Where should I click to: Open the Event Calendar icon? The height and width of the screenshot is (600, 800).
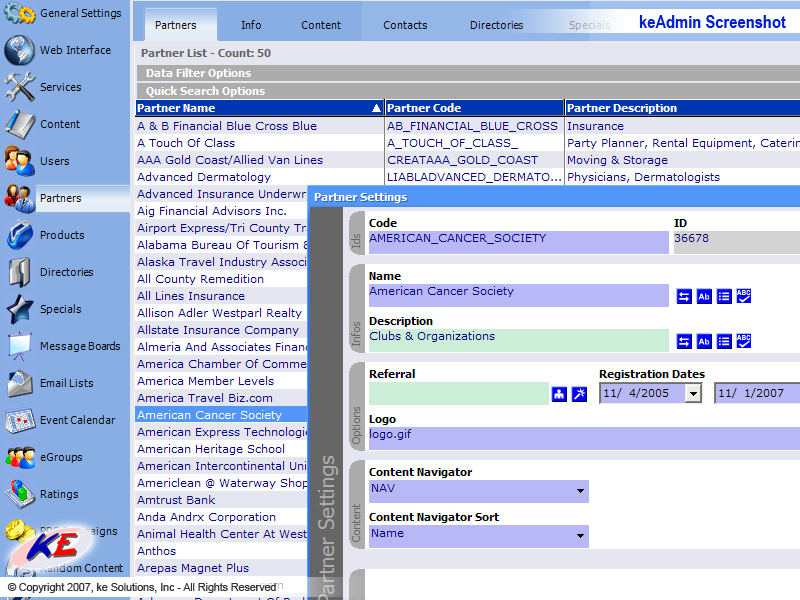point(19,420)
